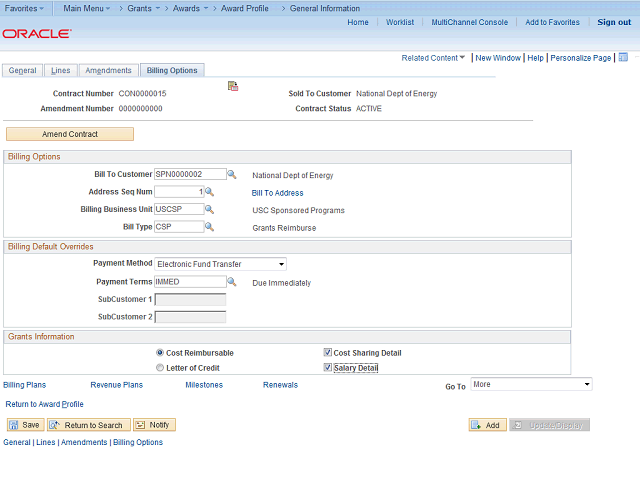This screenshot has width=640, height=480.
Task: Click the Amend Contract button
Action: click(x=70, y=134)
